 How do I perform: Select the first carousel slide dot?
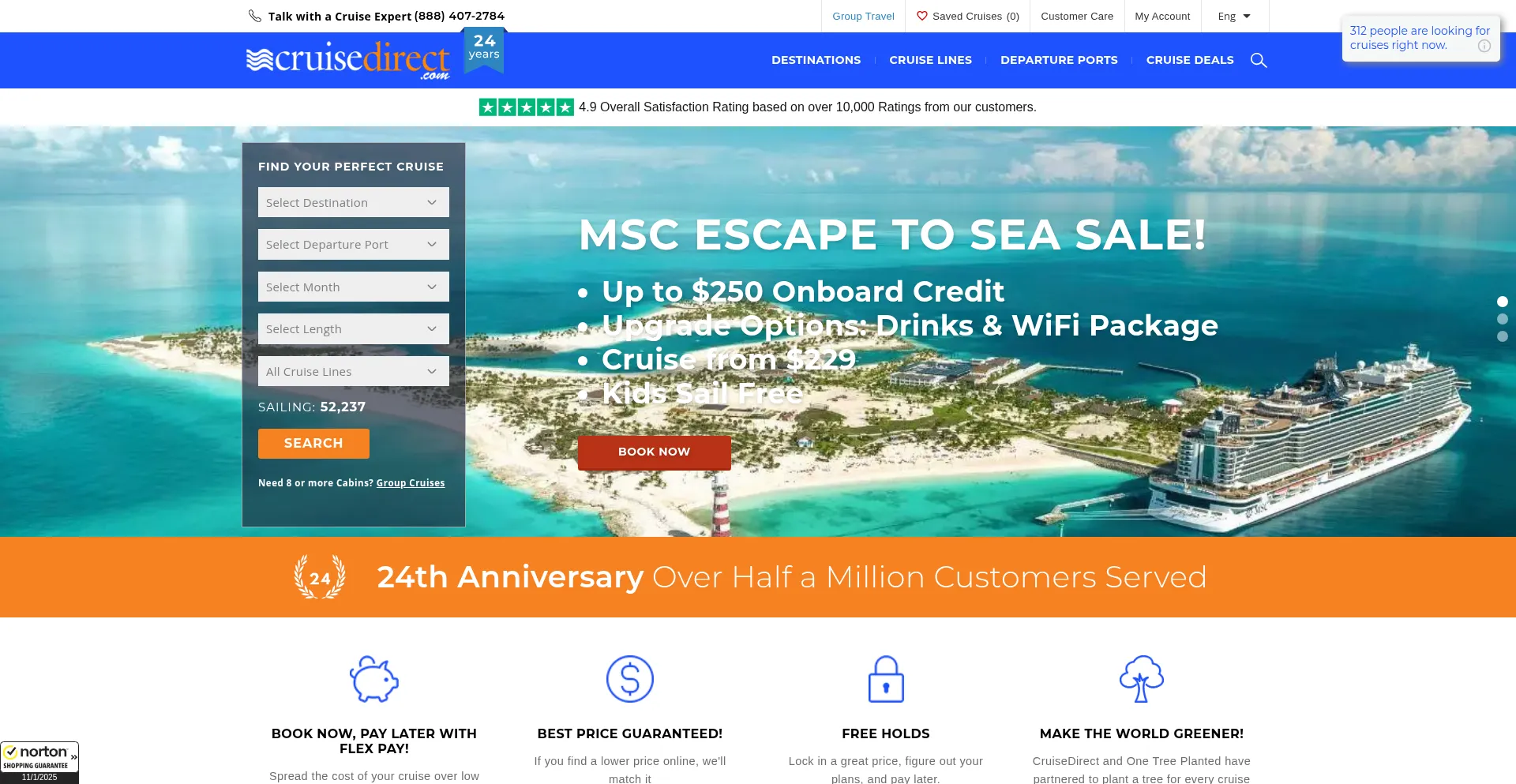click(x=1503, y=302)
